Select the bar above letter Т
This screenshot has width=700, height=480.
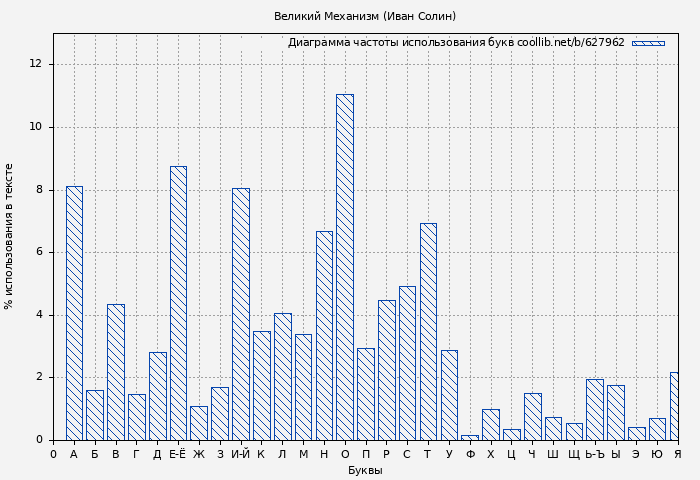click(428, 331)
